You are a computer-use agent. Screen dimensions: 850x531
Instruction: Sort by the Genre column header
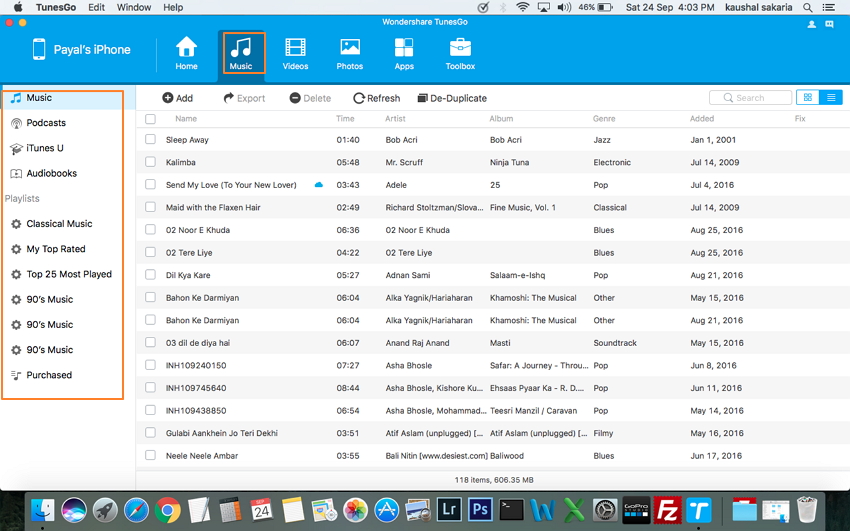(x=604, y=119)
